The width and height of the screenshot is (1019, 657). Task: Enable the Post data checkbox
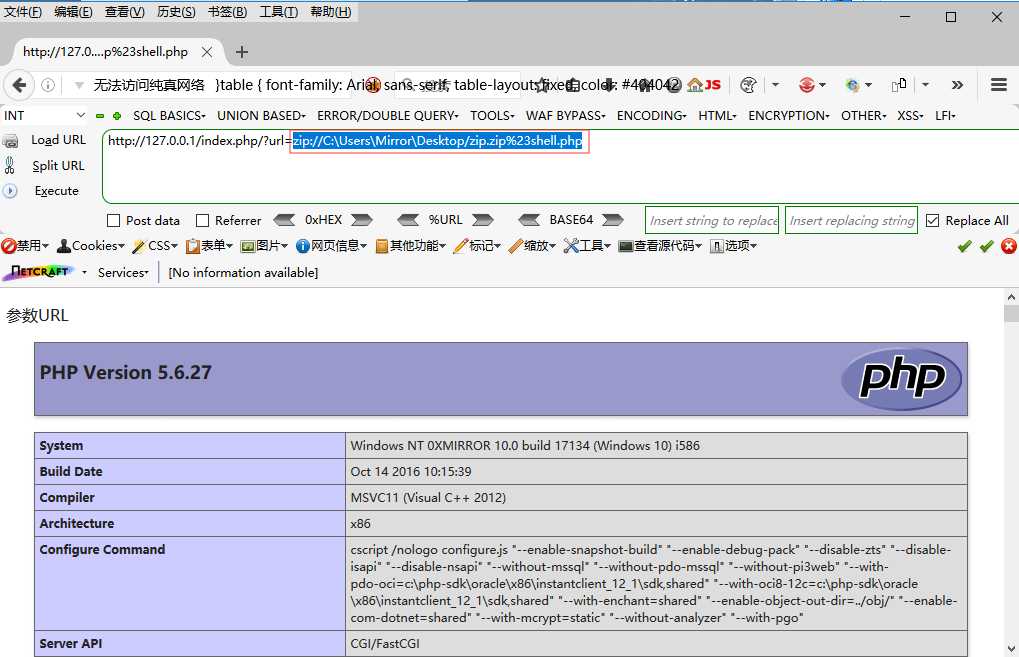(x=113, y=221)
